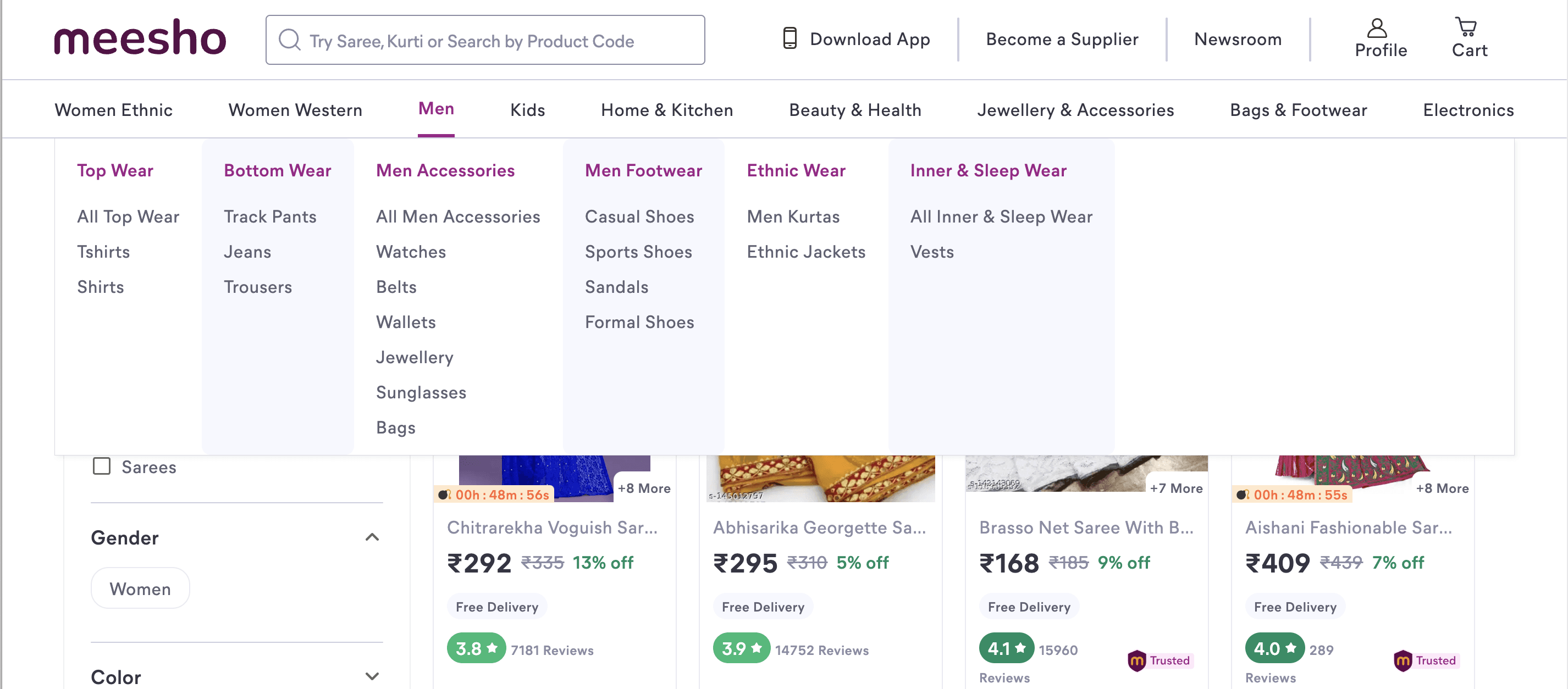Image resolution: width=1568 pixels, height=689 pixels.
Task: Open the Abhisarika Georgette saree thumbnail
Action: pyautogui.click(x=820, y=478)
